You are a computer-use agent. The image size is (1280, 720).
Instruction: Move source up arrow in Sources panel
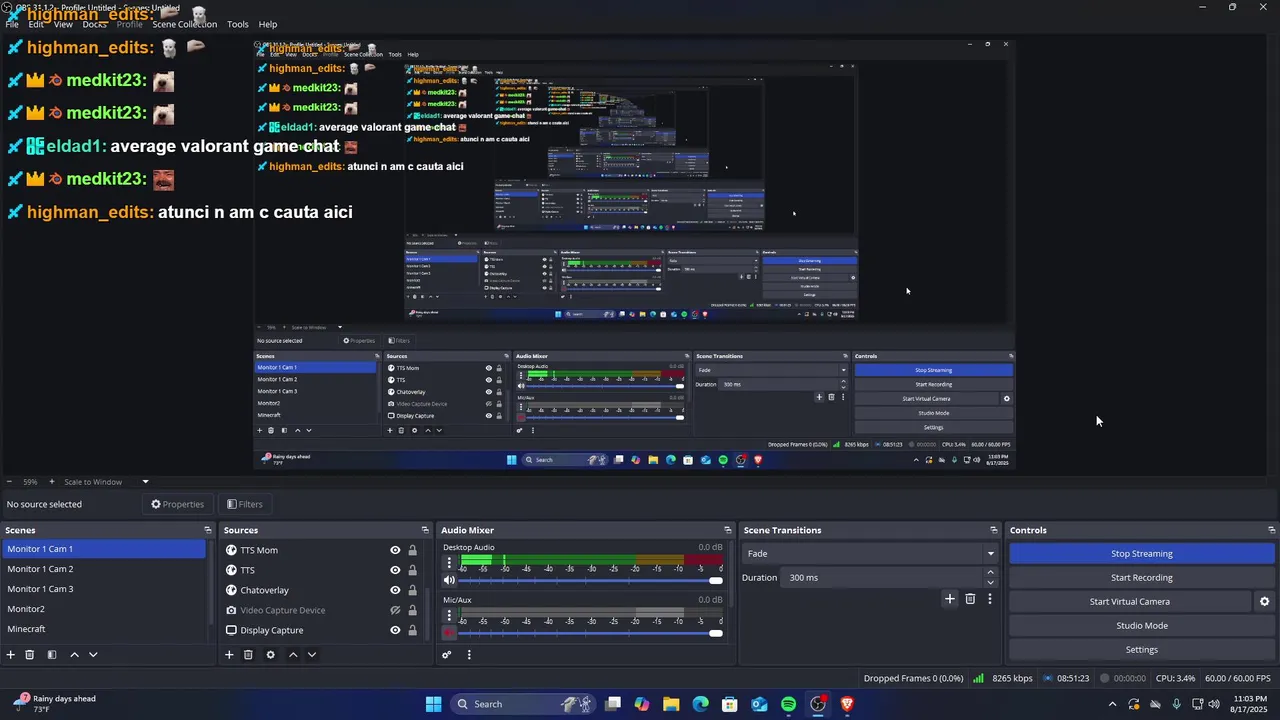tap(293, 655)
